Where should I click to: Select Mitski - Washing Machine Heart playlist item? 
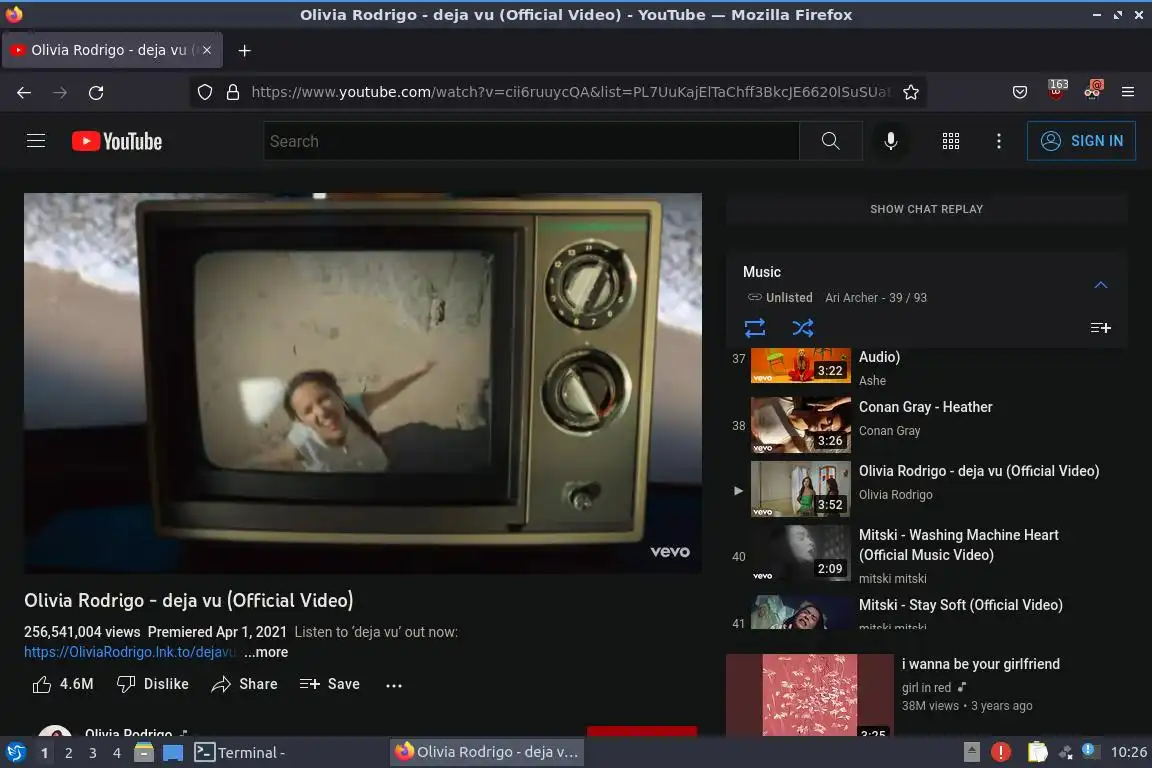(x=926, y=556)
